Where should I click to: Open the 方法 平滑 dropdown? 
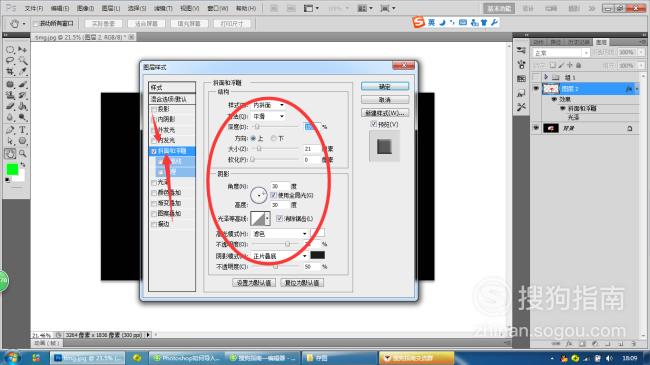(268, 117)
